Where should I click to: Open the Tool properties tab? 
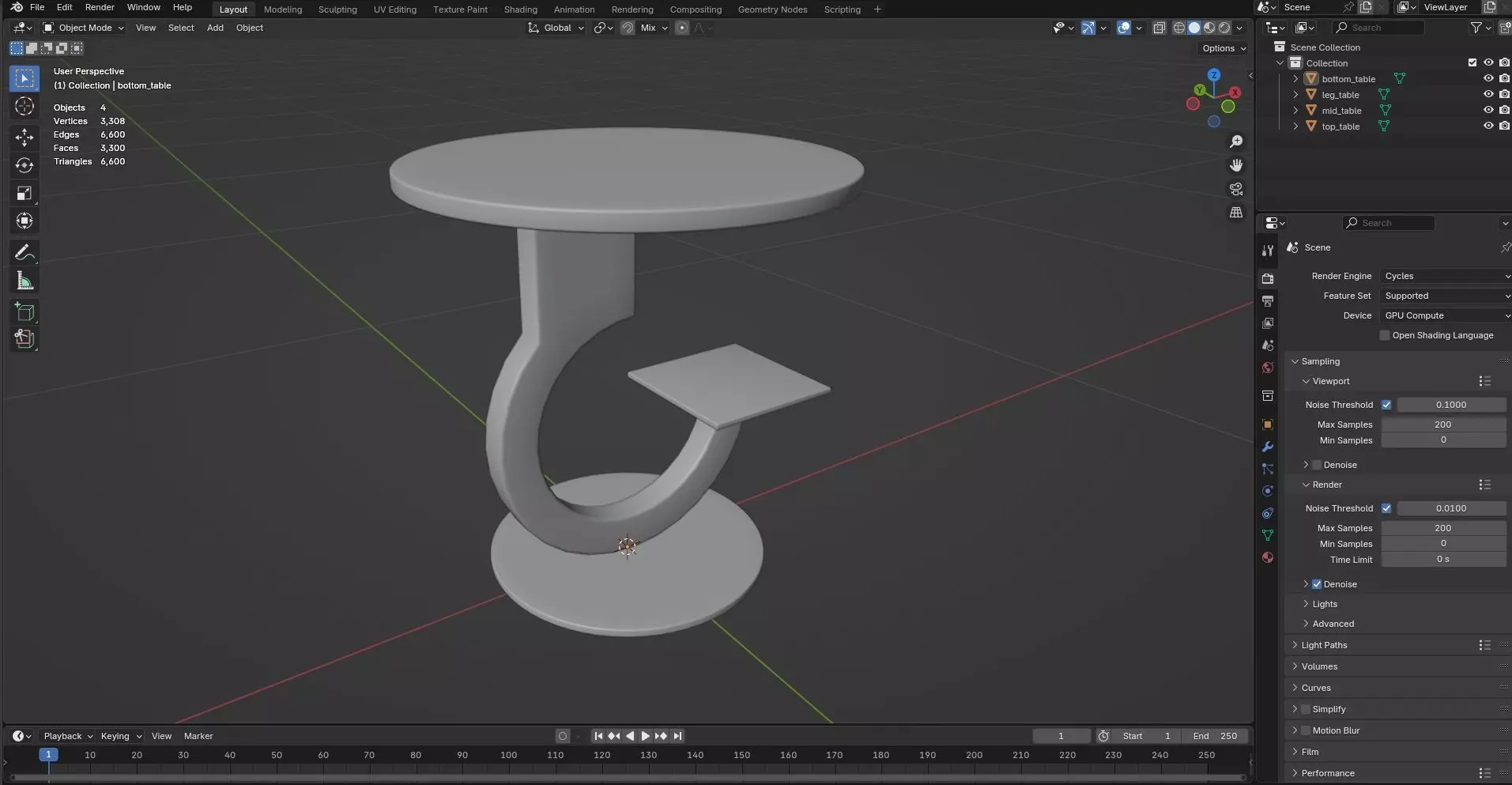pos(1268,251)
